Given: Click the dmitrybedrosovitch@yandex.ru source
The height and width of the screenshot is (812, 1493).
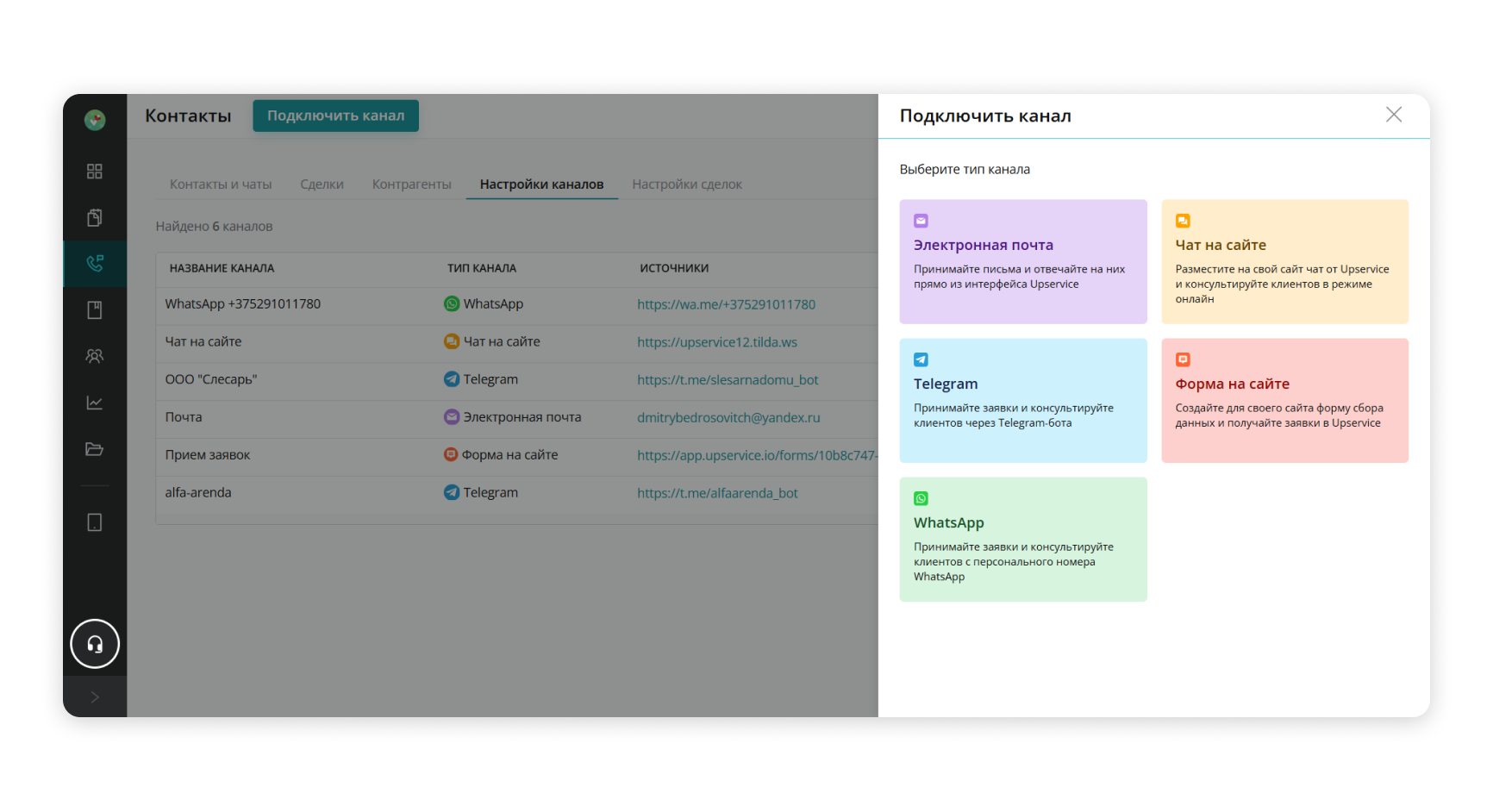Looking at the screenshot, I should coord(728,417).
